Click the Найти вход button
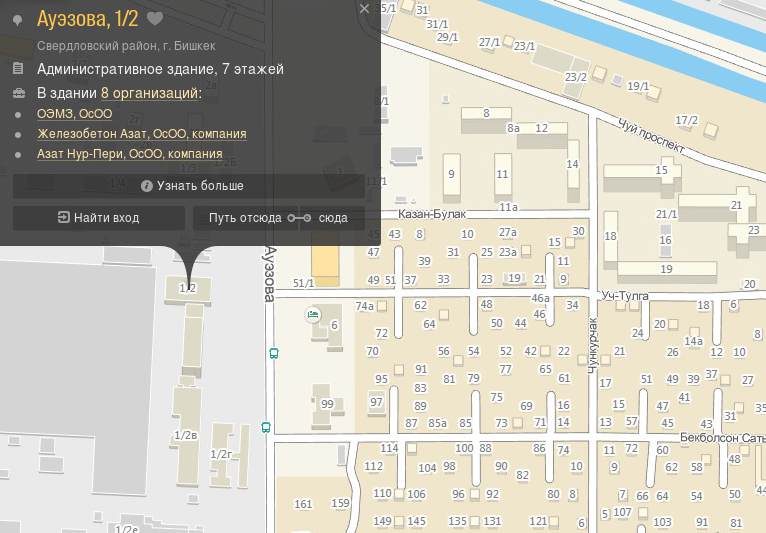Image resolution: width=766 pixels, height=533 pixels. (x=99, y=217)
